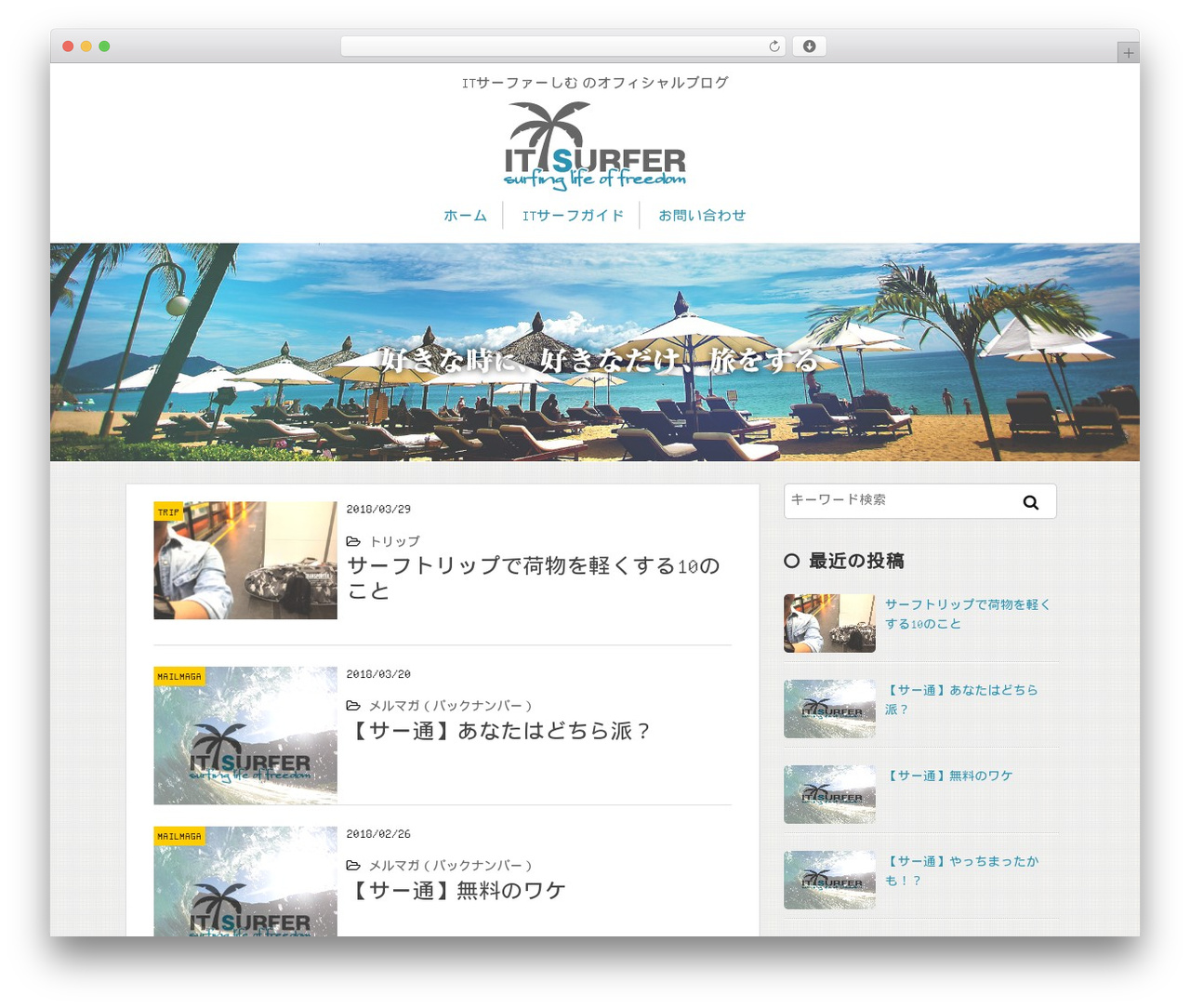Image resolution: width=1190 pixels, height=1008 pixels.
Task: Click sidebar link 【サー通】無料のワケ
Action: click(x=948, y=776)
